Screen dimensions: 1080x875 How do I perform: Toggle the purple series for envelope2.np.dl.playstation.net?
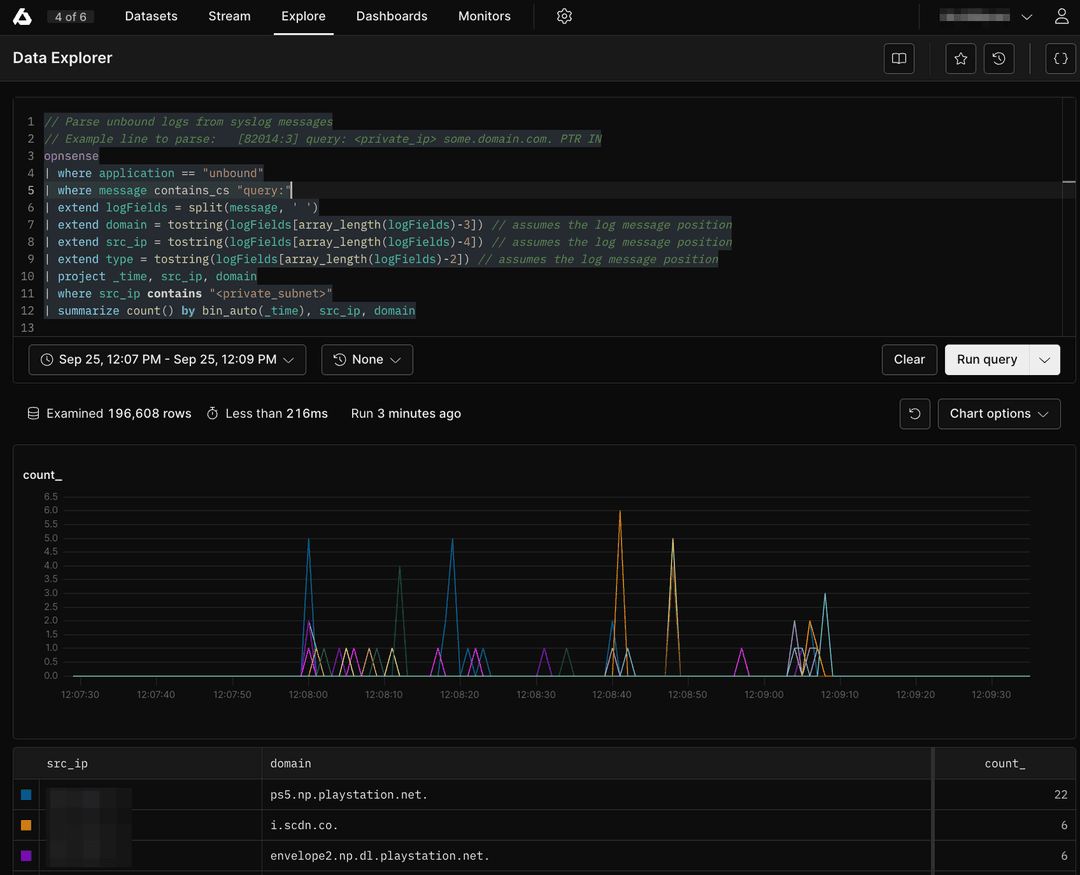point(25,855)
